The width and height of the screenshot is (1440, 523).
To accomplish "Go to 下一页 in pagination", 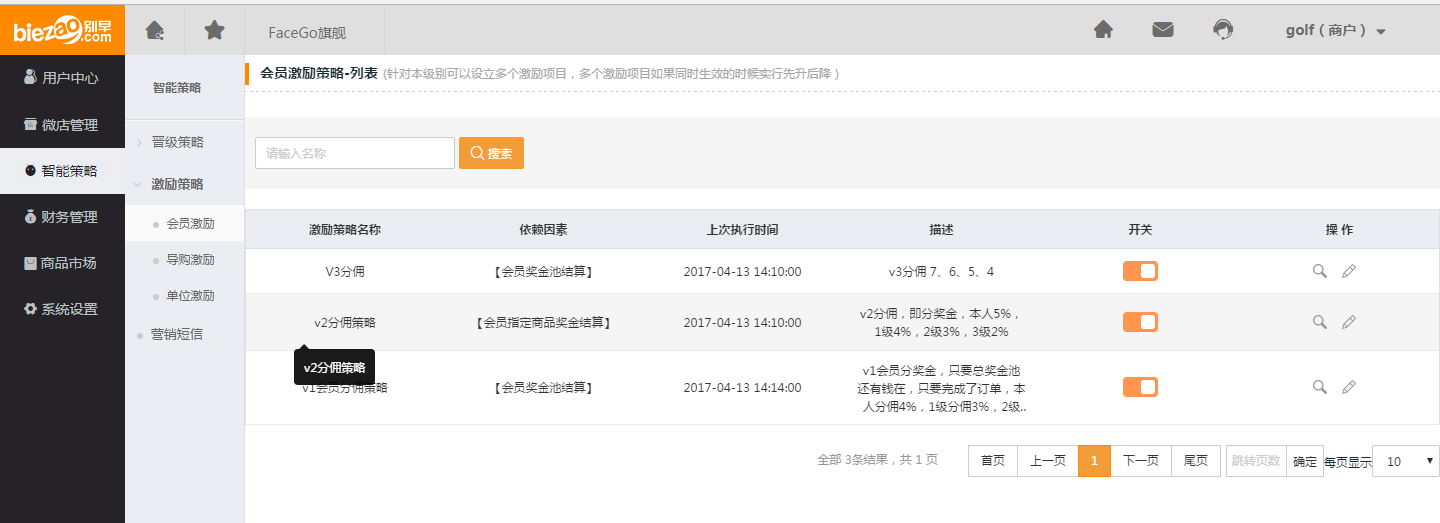I will click(1140, 461).
